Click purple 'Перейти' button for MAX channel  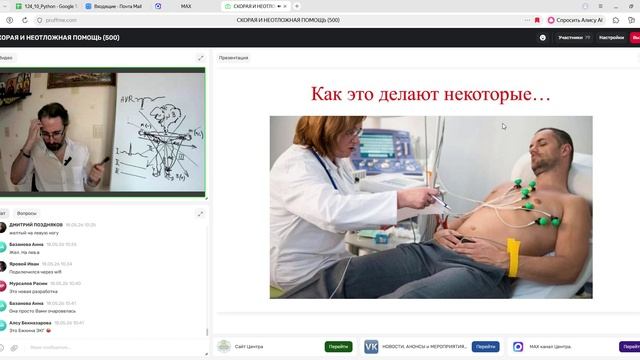coord(630,347)
